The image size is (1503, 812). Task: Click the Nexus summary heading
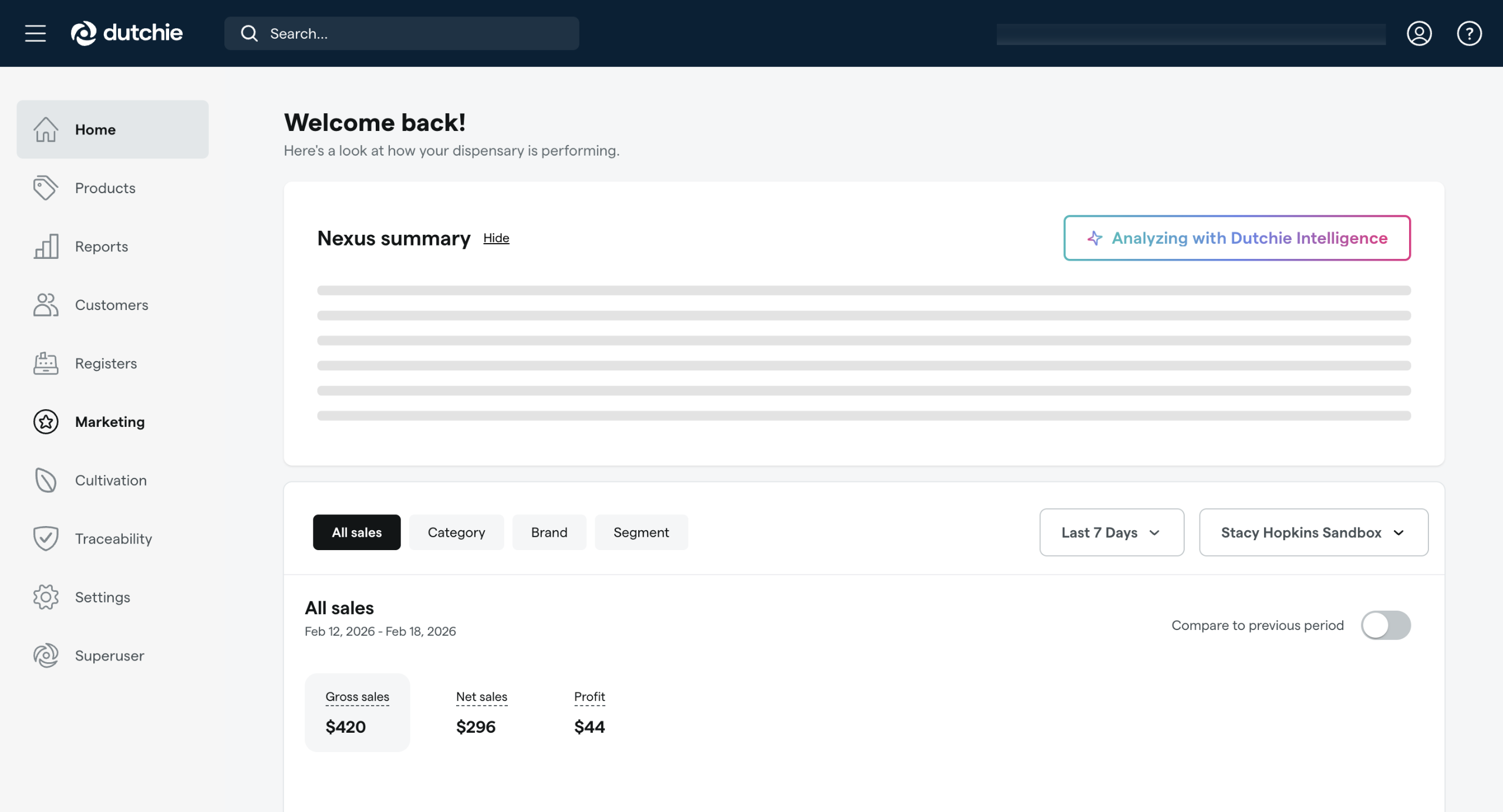click(x=393, y=238)
